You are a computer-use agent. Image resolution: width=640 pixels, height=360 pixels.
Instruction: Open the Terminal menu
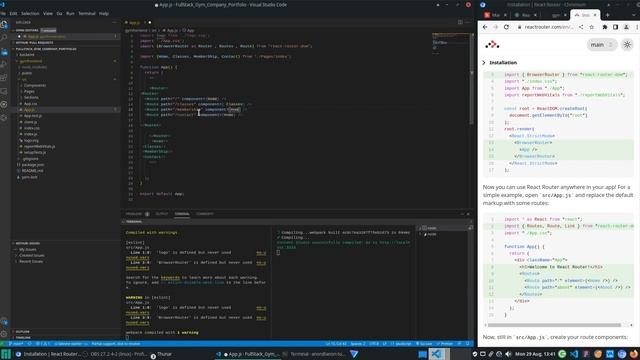pyautogui.click(x=87, y=13)
